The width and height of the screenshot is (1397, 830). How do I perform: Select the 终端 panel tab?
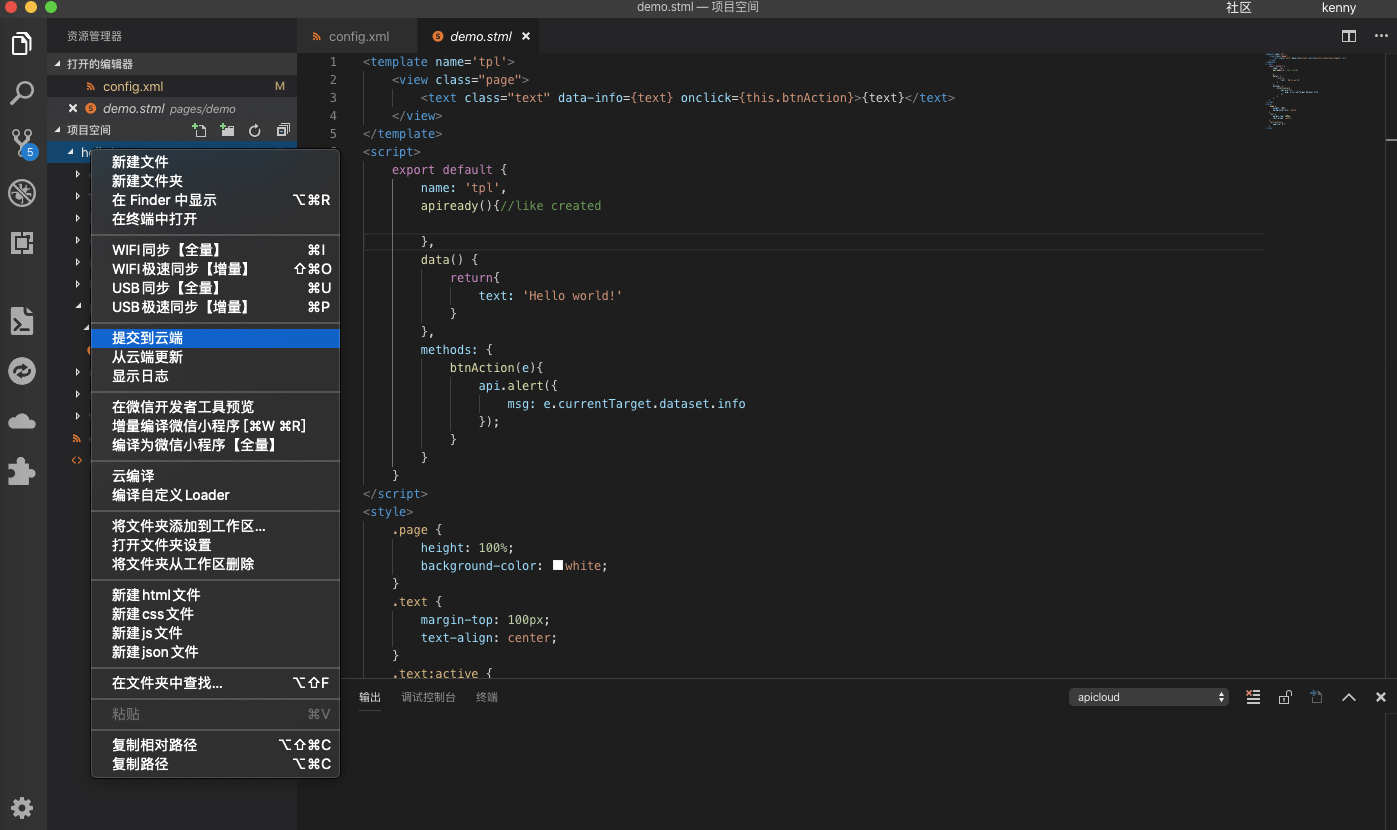tap(487, 697)
